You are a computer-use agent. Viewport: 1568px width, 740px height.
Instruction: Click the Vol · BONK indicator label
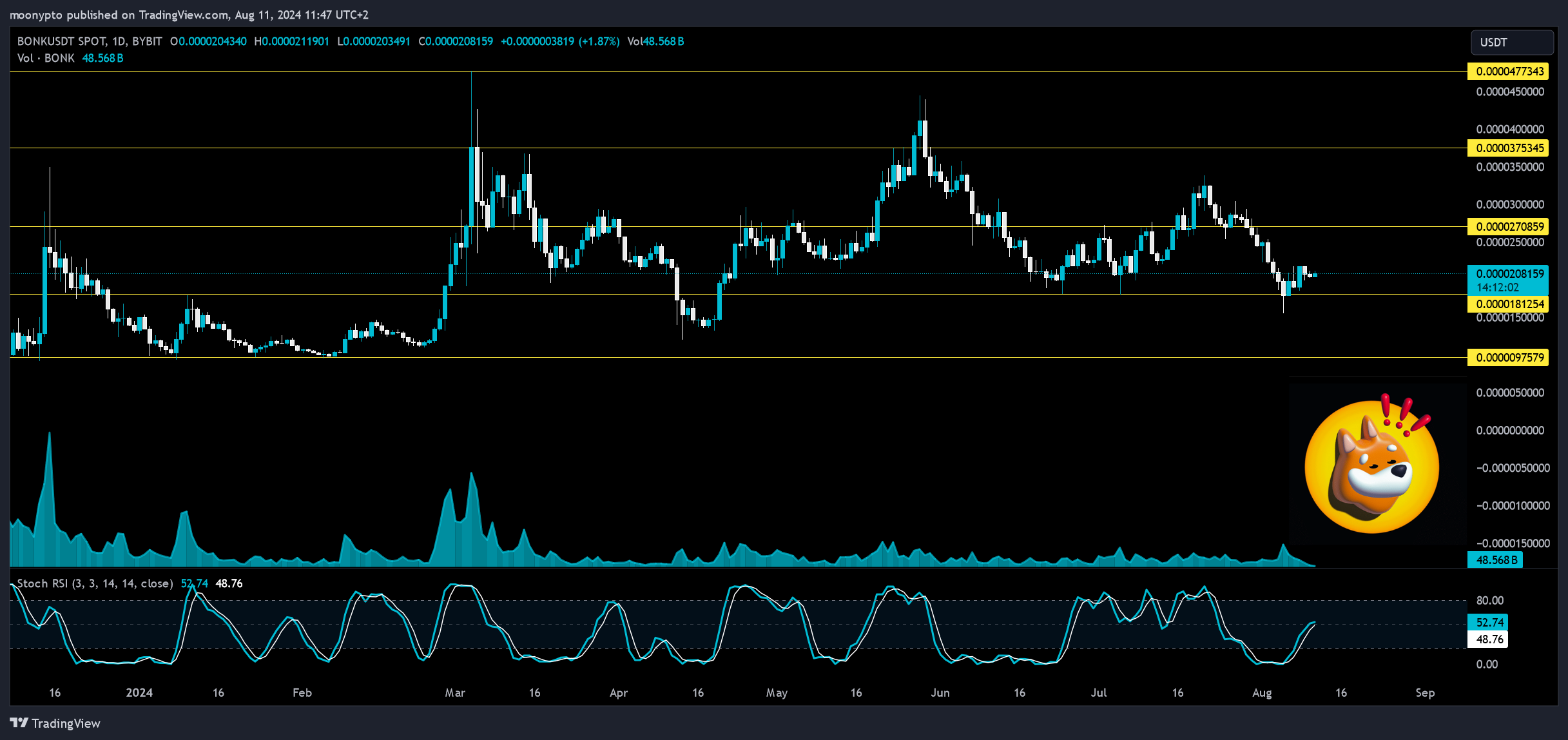46,58
